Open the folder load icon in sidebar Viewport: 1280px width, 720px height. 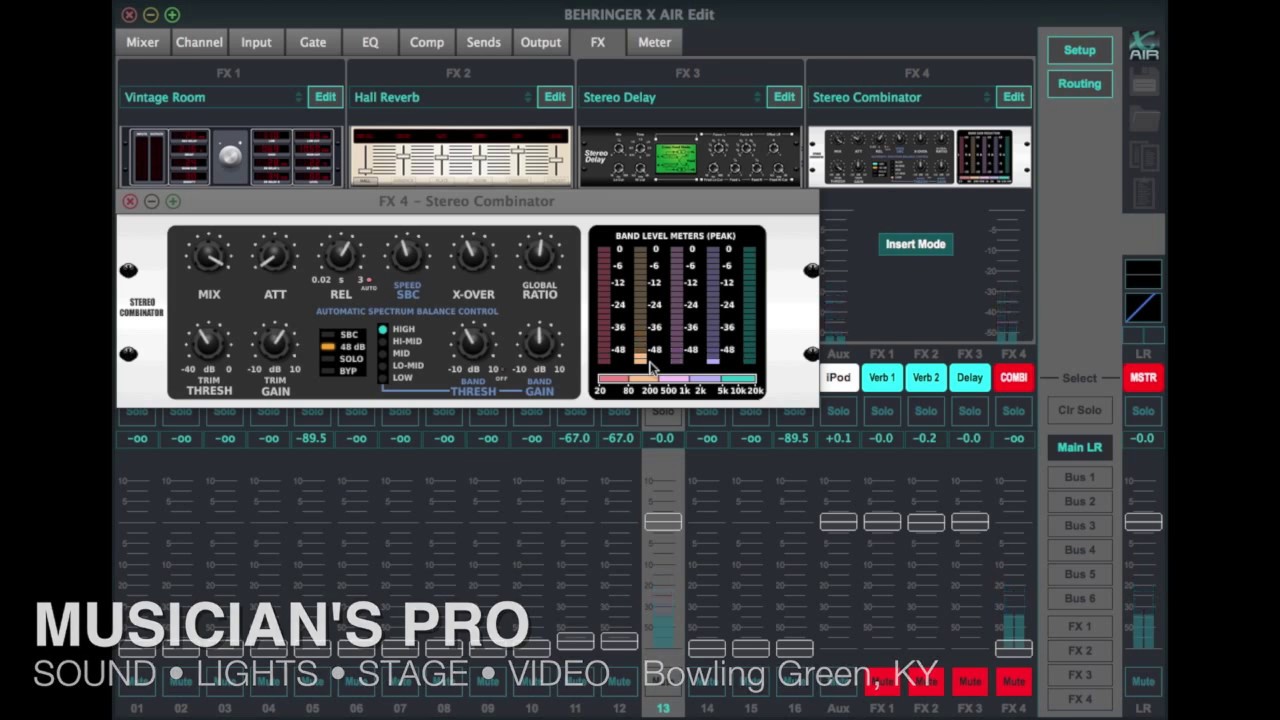click(x=1144, y=119)
